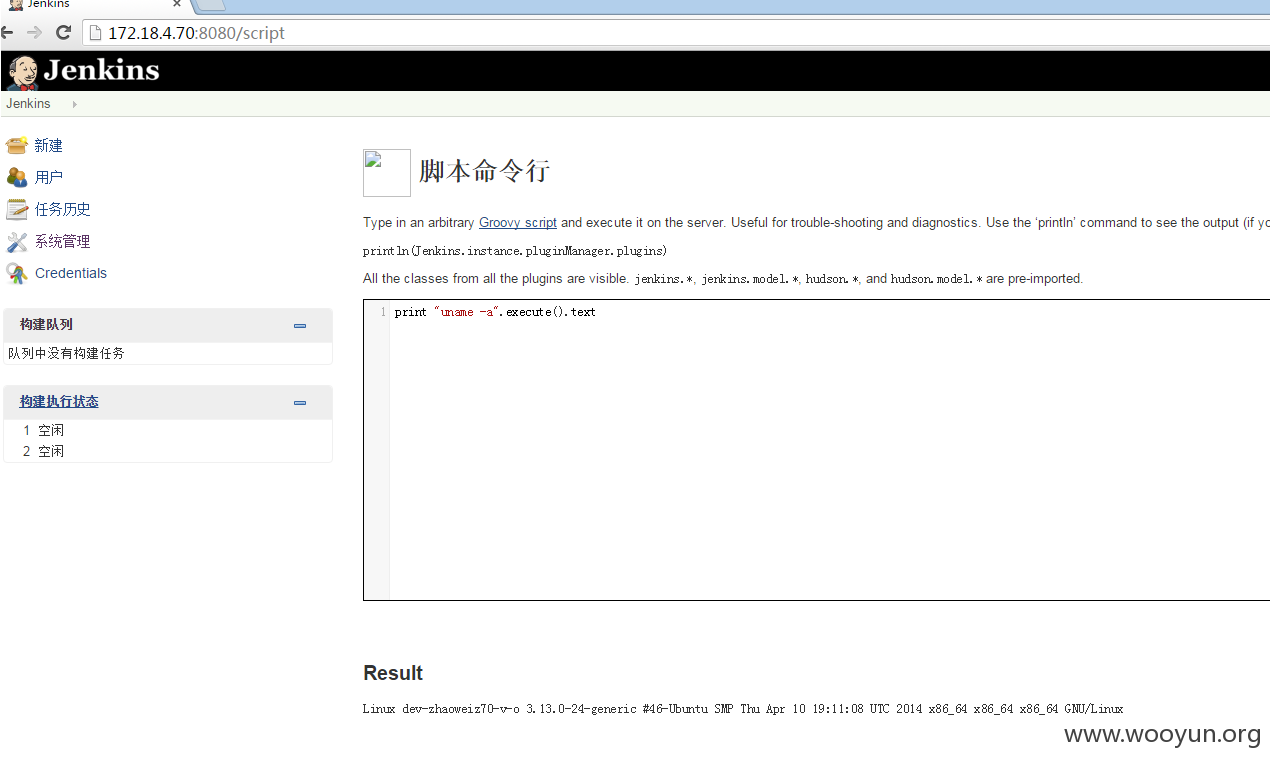
Task: Open a new browser tab
Action: (x=212, y=5)
